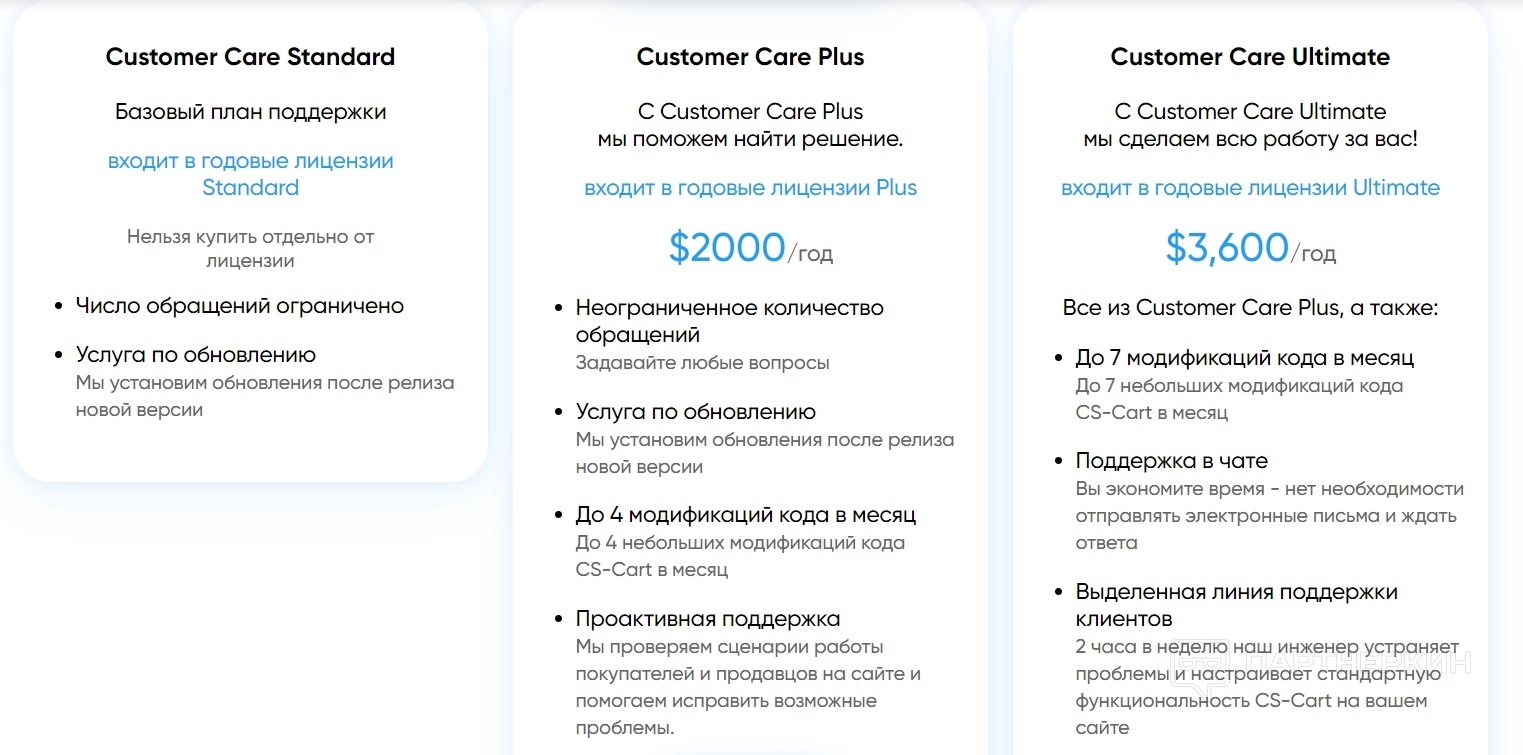The image size is (1523, 755).
Task: Click 'Нельзя купить отдельно от лицензии' note
Action: click(x=250, y=249)
